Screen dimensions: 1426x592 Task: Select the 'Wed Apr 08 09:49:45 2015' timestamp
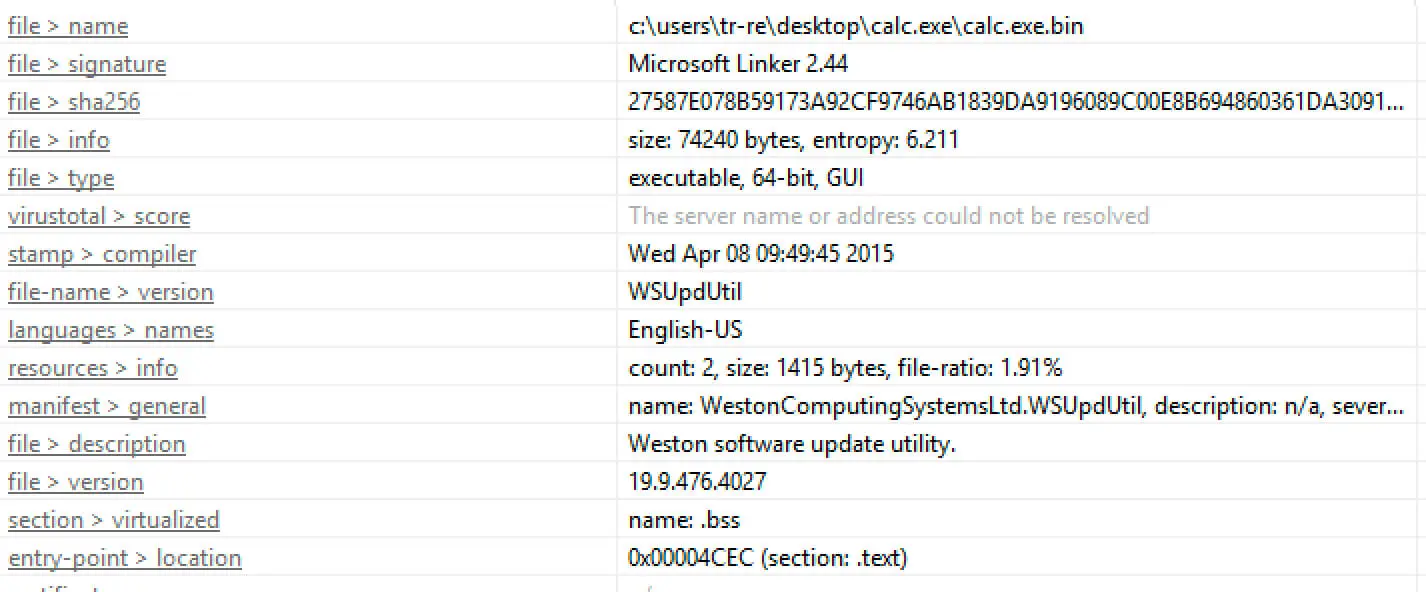[x=761, y=255]
